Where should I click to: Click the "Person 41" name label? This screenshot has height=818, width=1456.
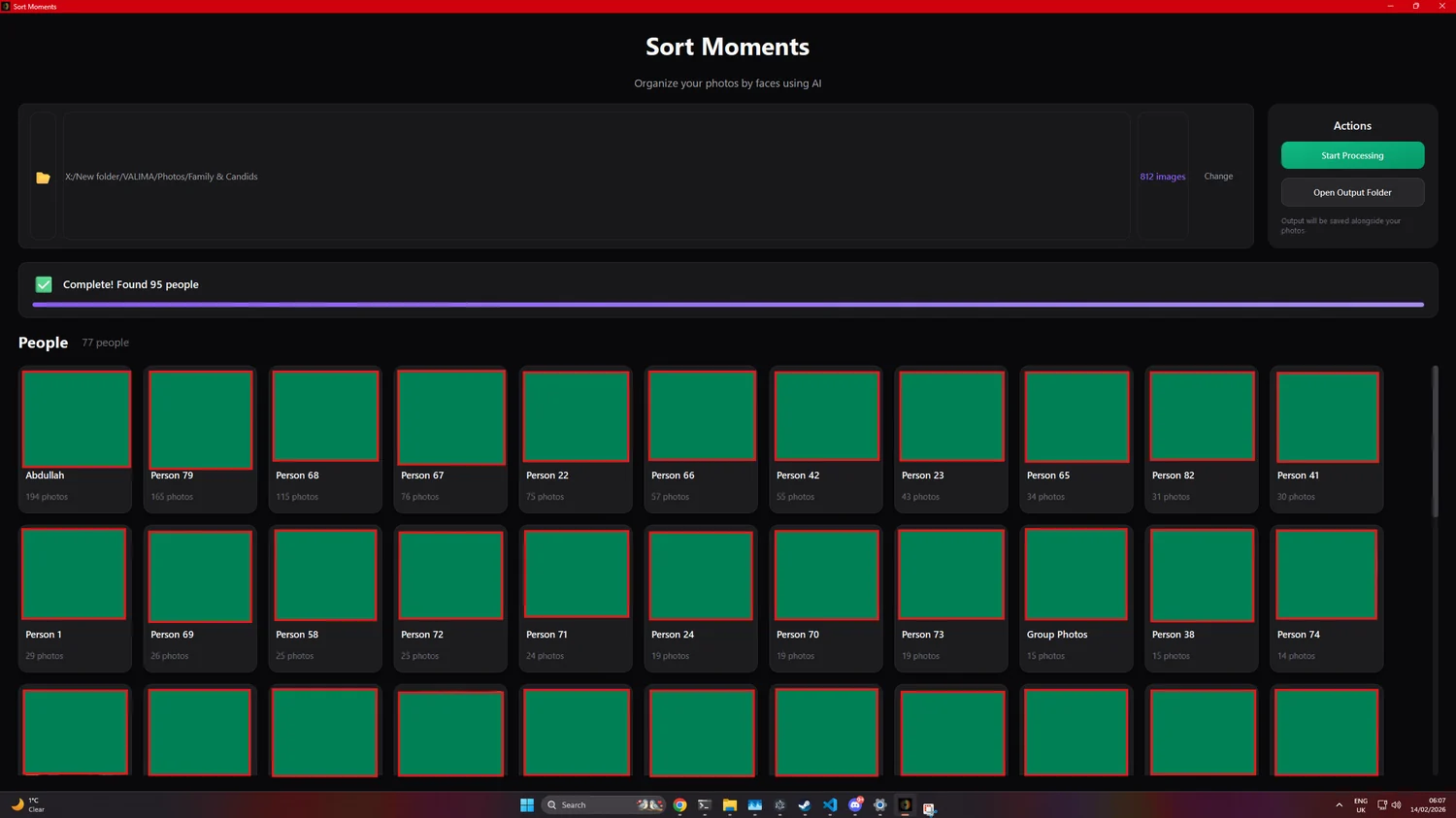tap(1298, 475)
